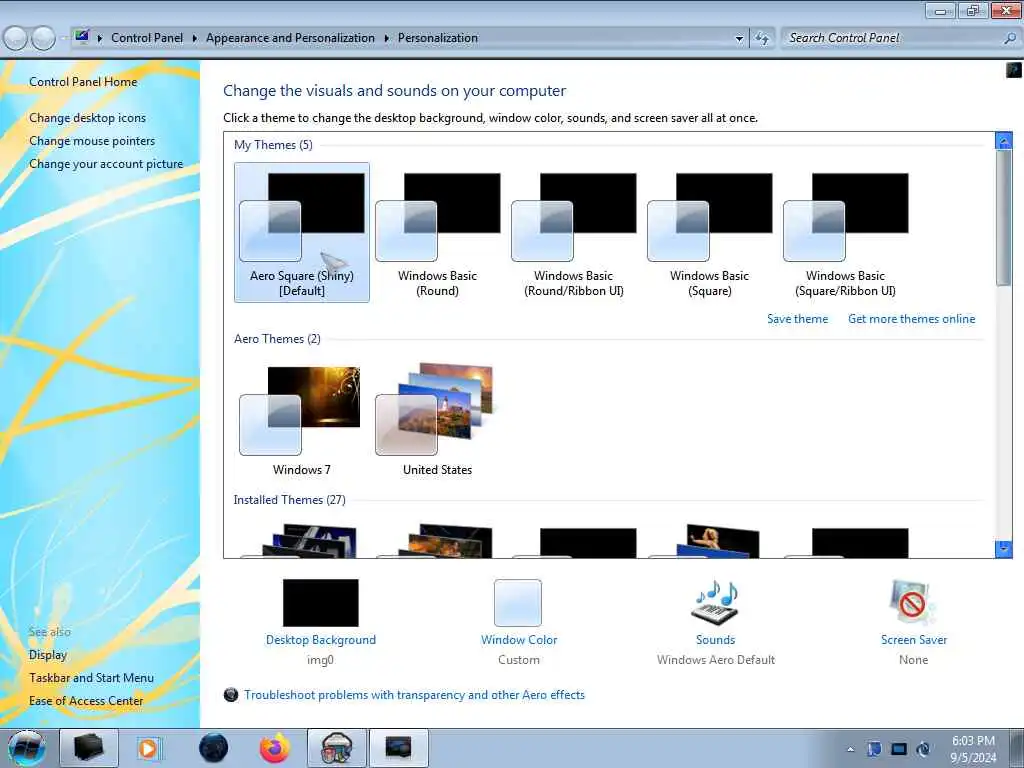
Task: Click the theme list scrollbar thumb
Action: point(1003,217)
